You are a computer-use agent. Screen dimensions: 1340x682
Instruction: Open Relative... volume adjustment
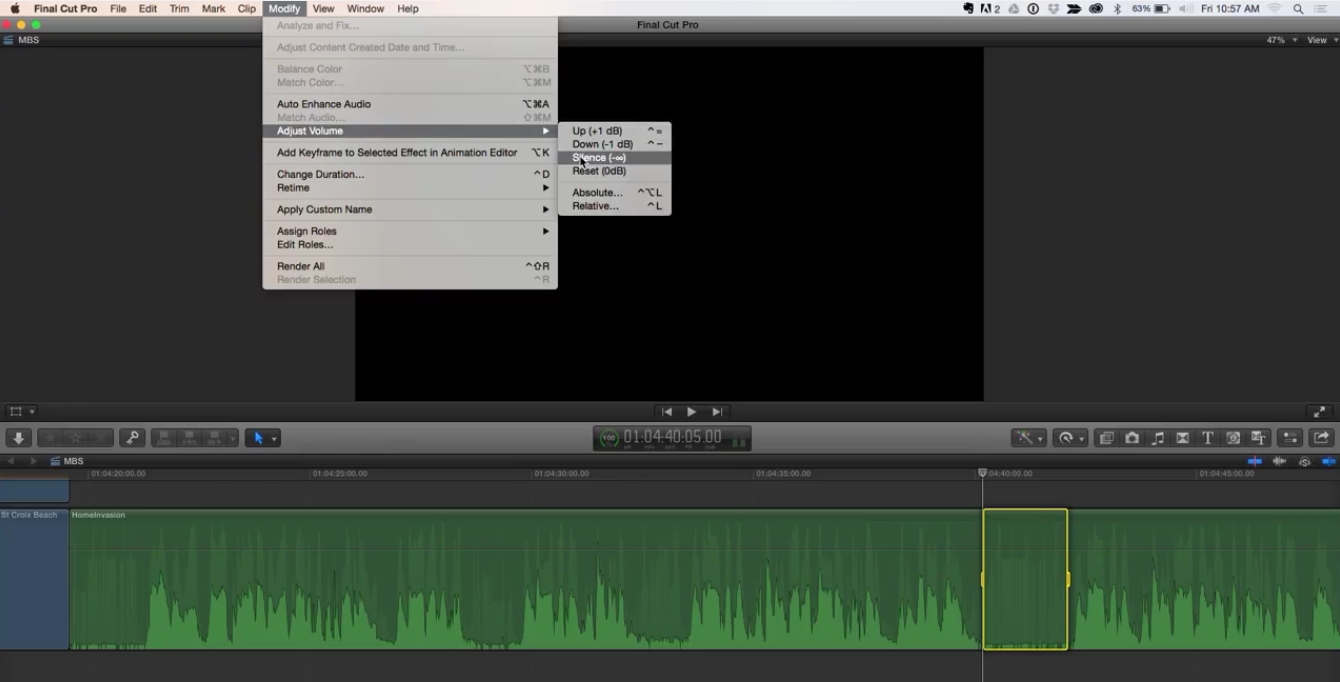point(614,206)
